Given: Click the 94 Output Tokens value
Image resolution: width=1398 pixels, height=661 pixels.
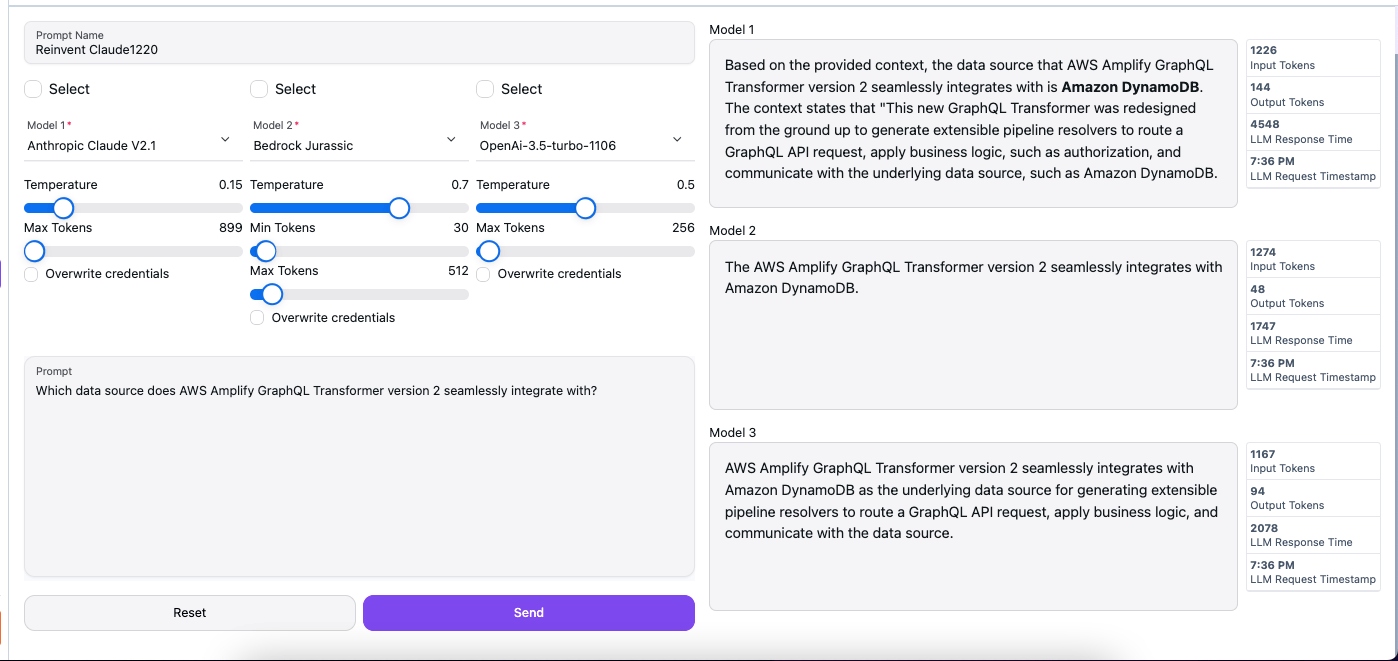Looking at the screenshot, I should (1257, 491).
